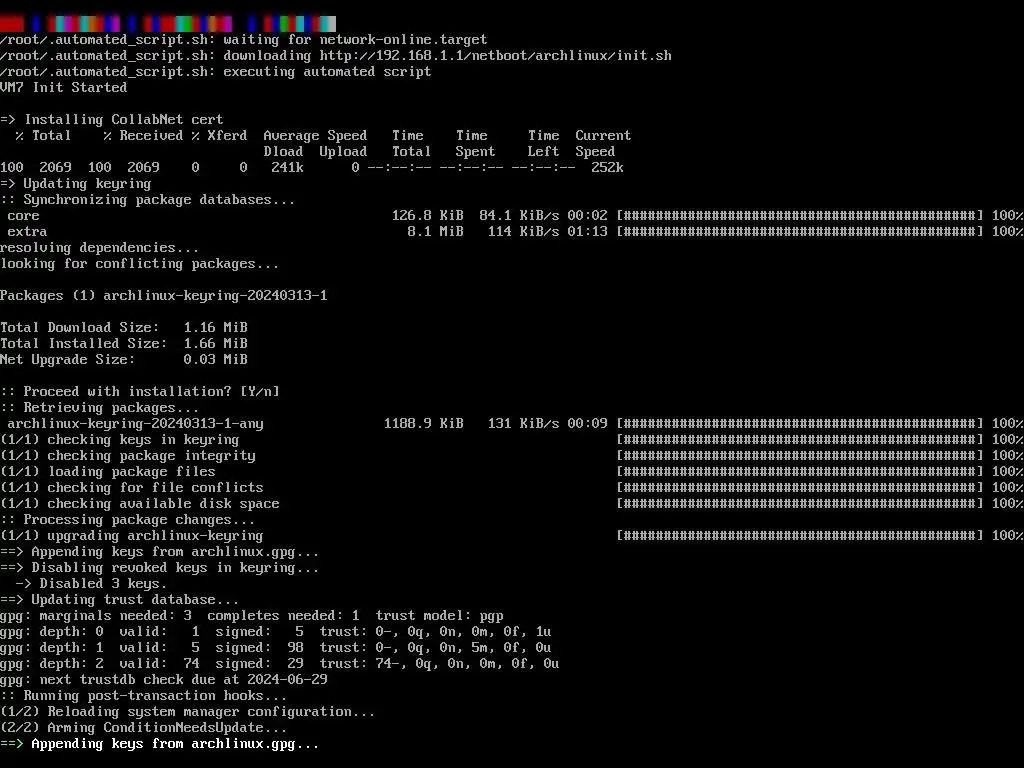1024x768 pixels.
Task: Click "Disabling revoked keys in keyring..." line
Action: coord(160,568)
